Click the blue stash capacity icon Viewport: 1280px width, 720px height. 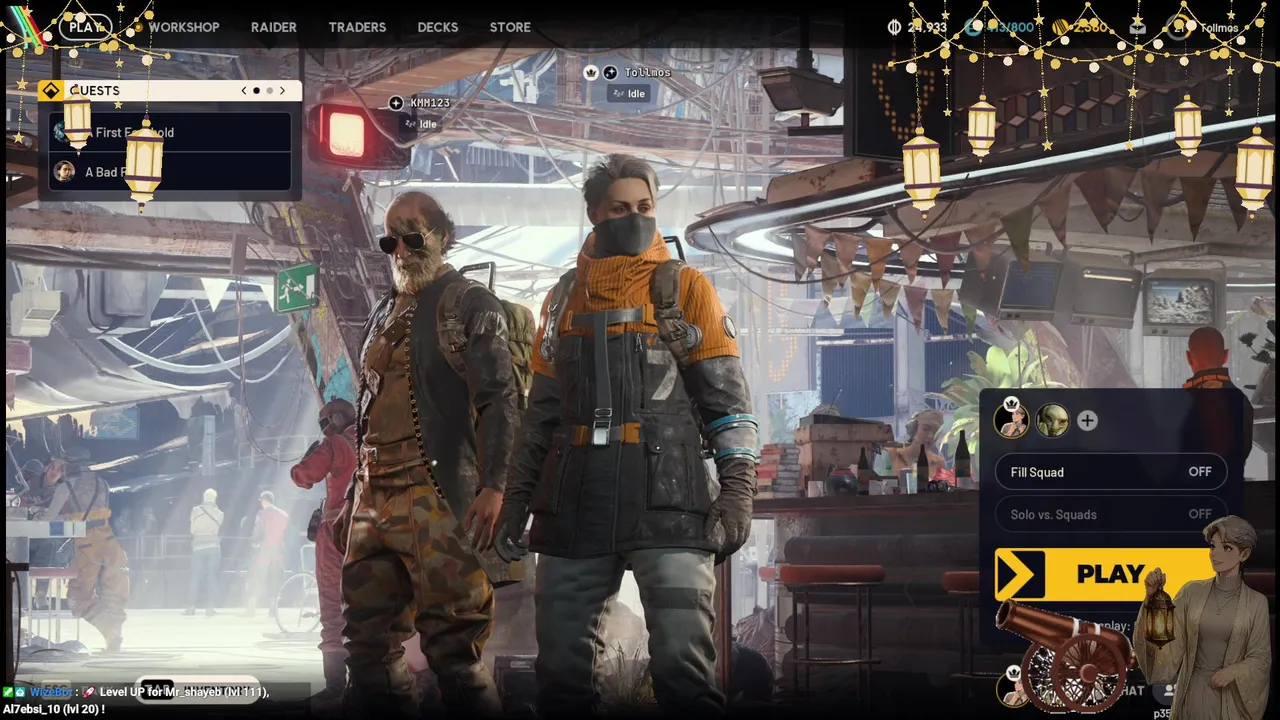tap(972, 27)
